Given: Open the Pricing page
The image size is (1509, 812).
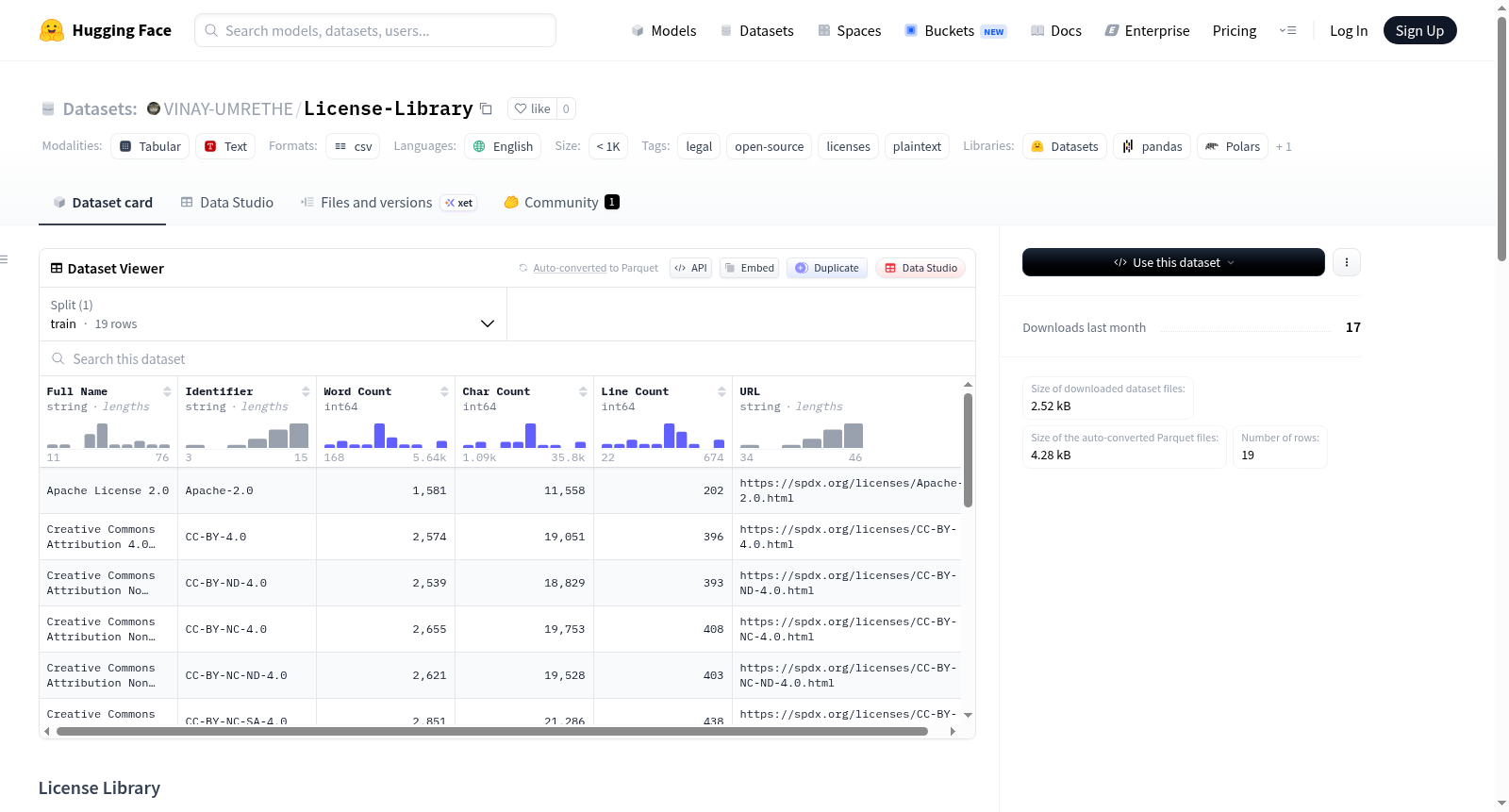Looking at the screenshot, I should 1235,30.
